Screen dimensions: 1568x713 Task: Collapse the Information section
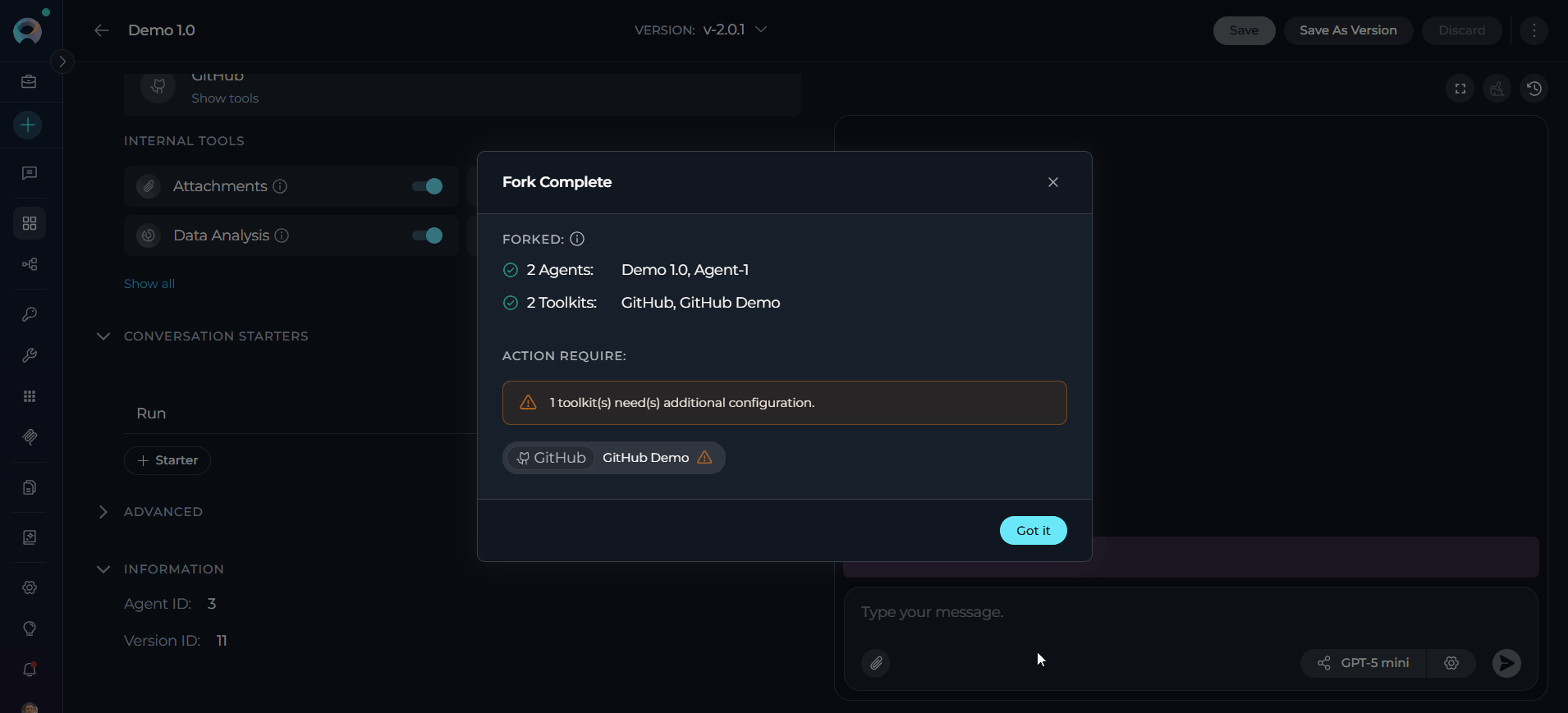[x=103, y=569]
